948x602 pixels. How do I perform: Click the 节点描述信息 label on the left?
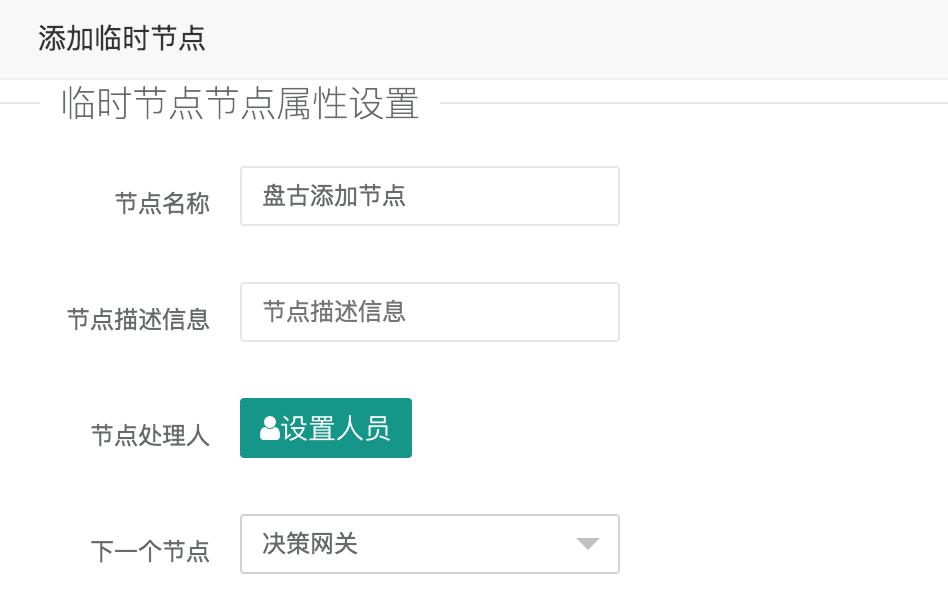138,319
